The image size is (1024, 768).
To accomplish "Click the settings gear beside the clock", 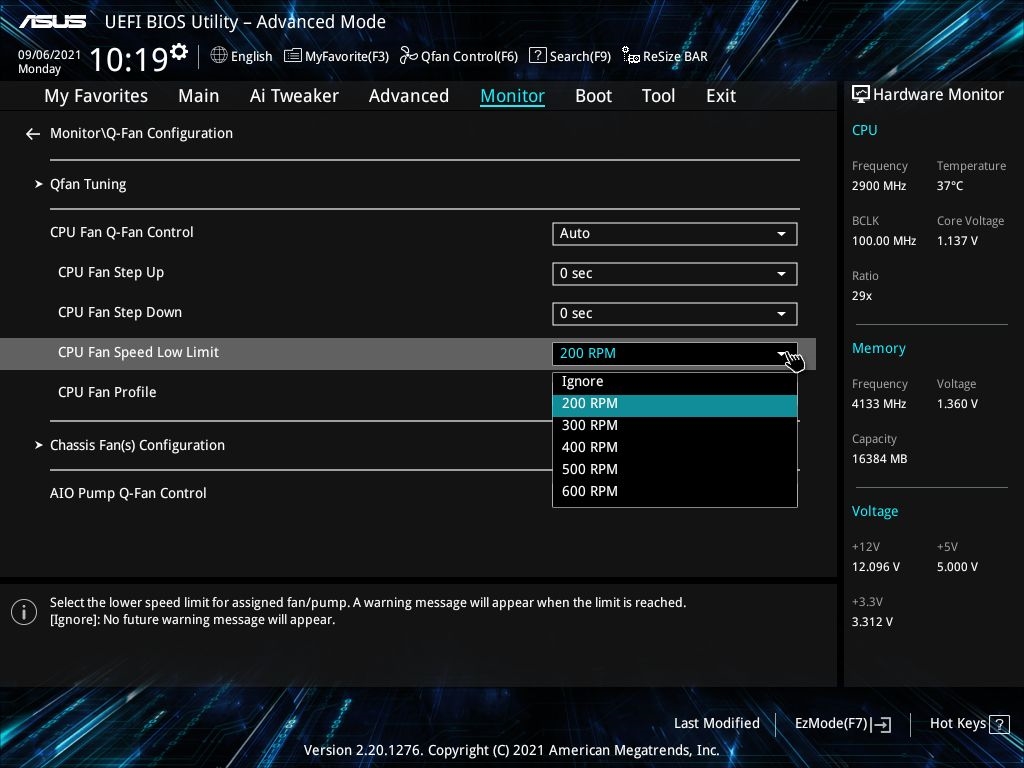I will (x=179, y=52).
